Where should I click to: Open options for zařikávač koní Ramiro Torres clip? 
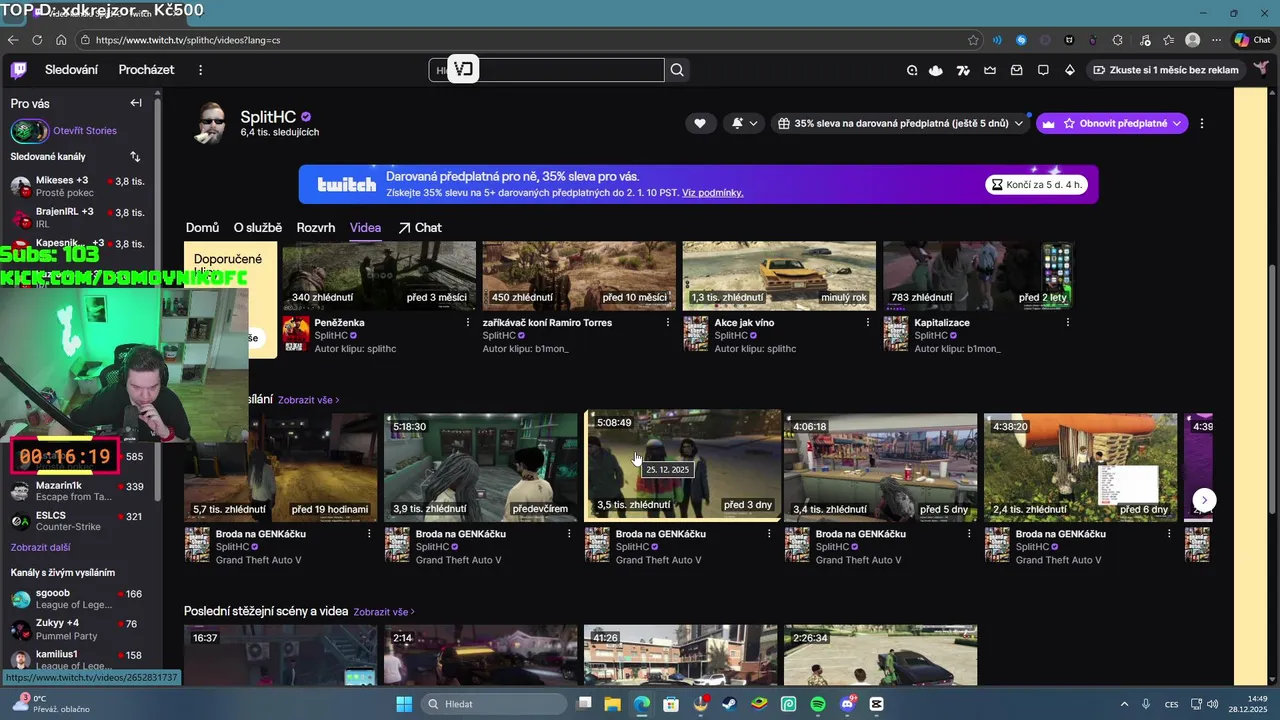668,322
